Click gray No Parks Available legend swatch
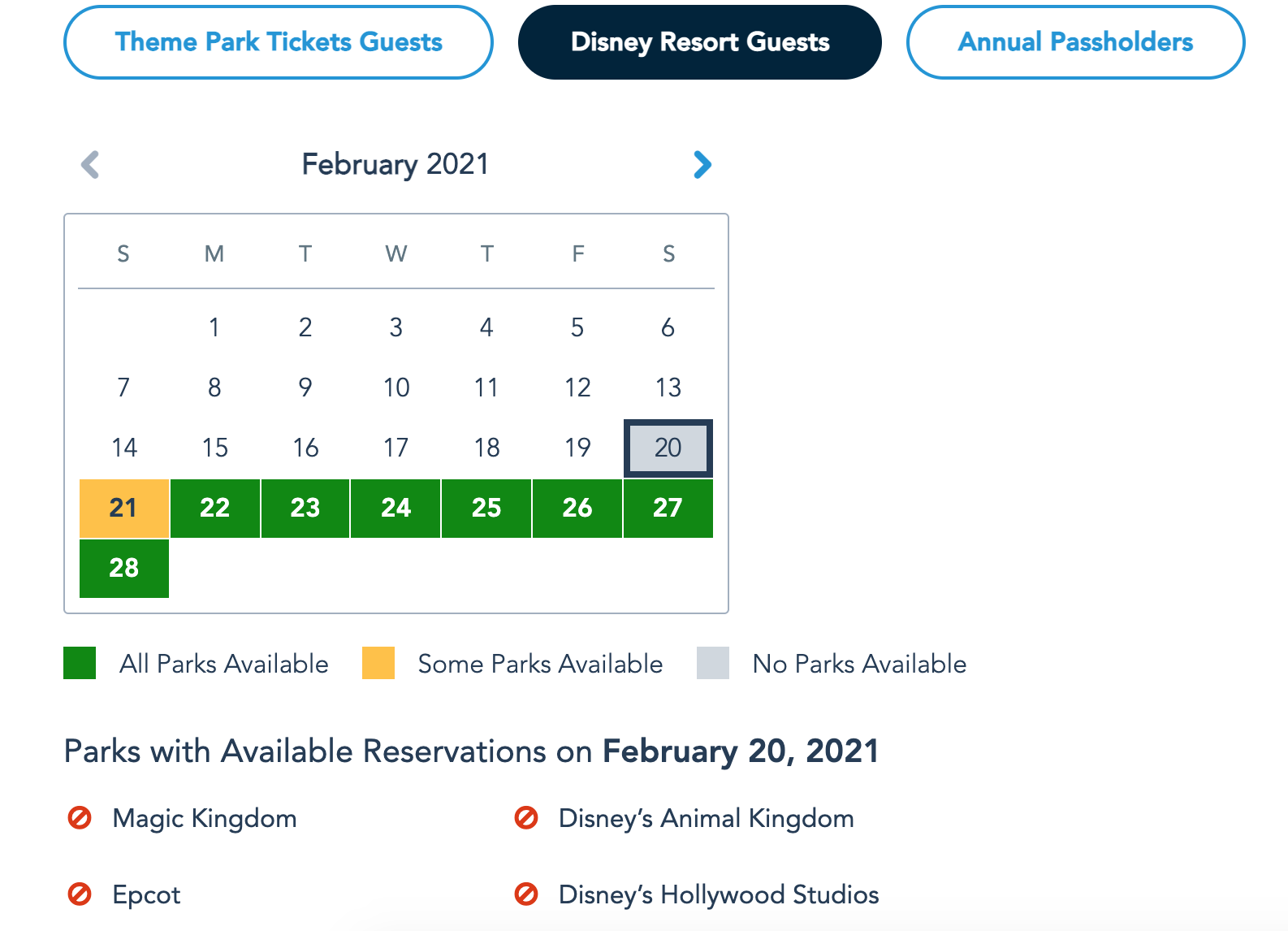Viewport: 1288px width, 931px height. tap(713, 663)
